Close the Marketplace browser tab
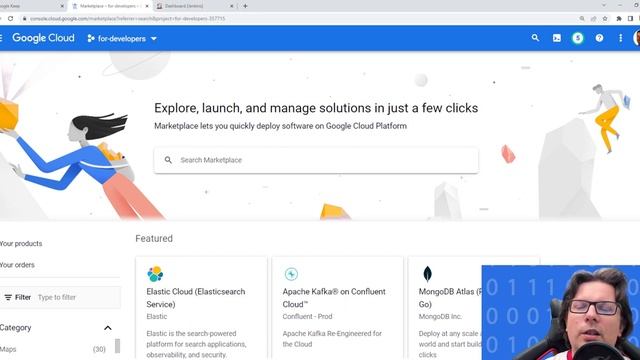640x360 pixels. (x=147, y=6)
